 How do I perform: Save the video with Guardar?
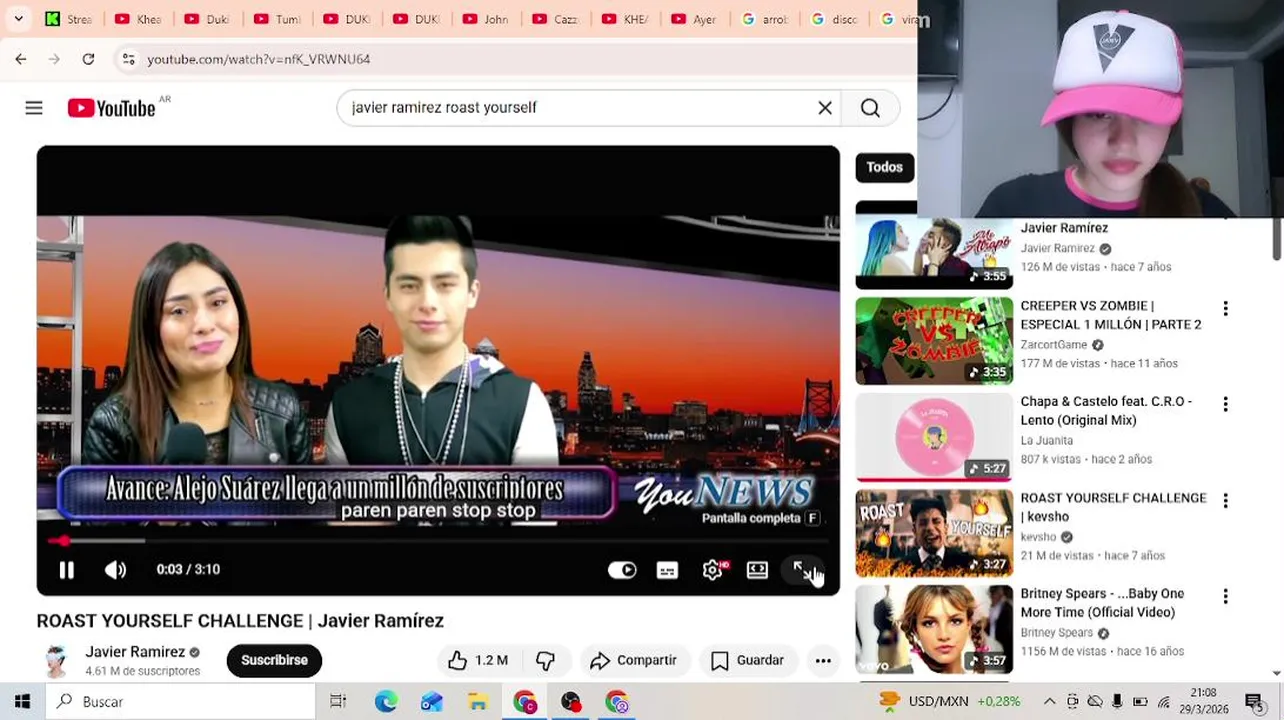coord(748,660)
